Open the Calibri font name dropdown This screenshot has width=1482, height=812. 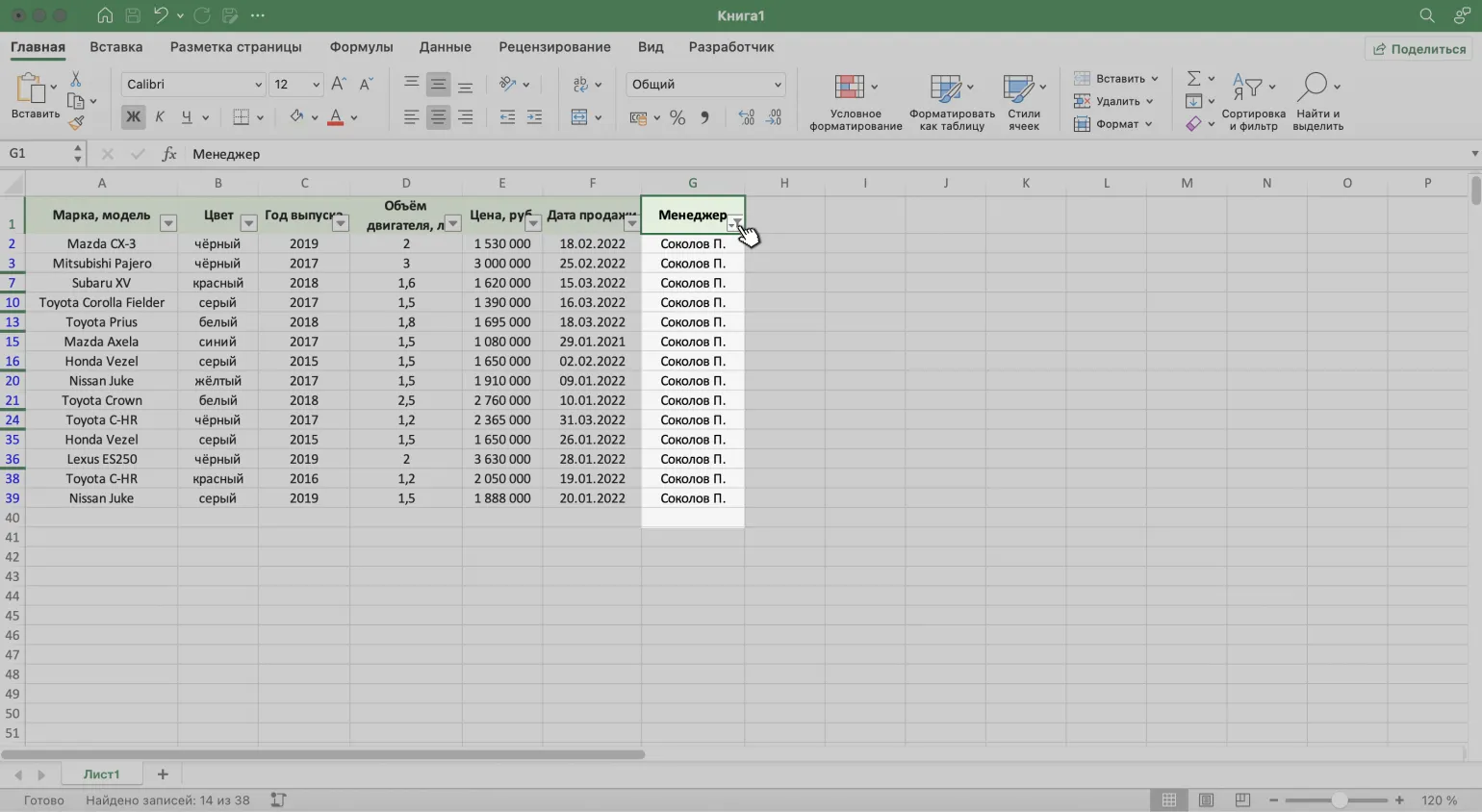[x=192, y=85]
